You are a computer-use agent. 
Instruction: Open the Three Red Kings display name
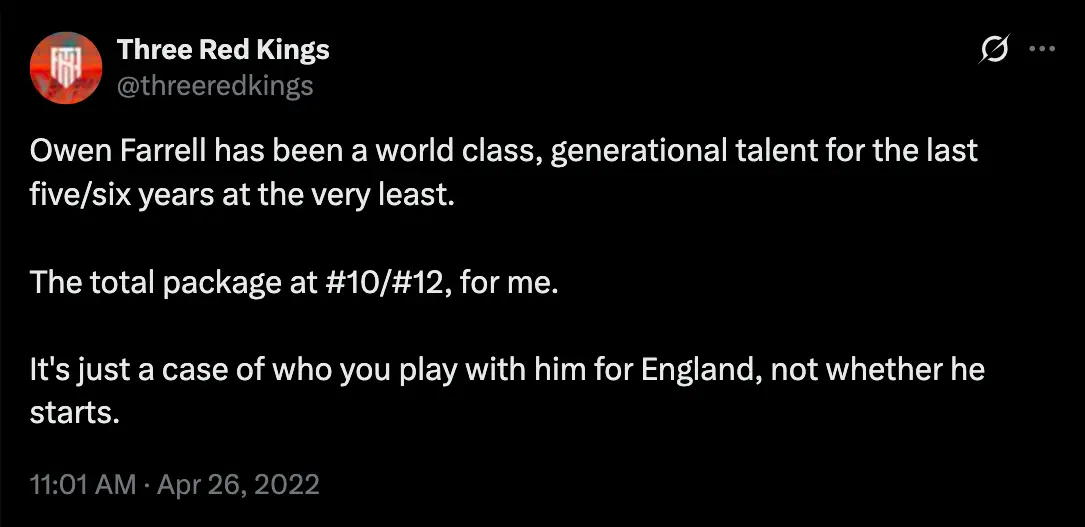click(x=223, y=49)
